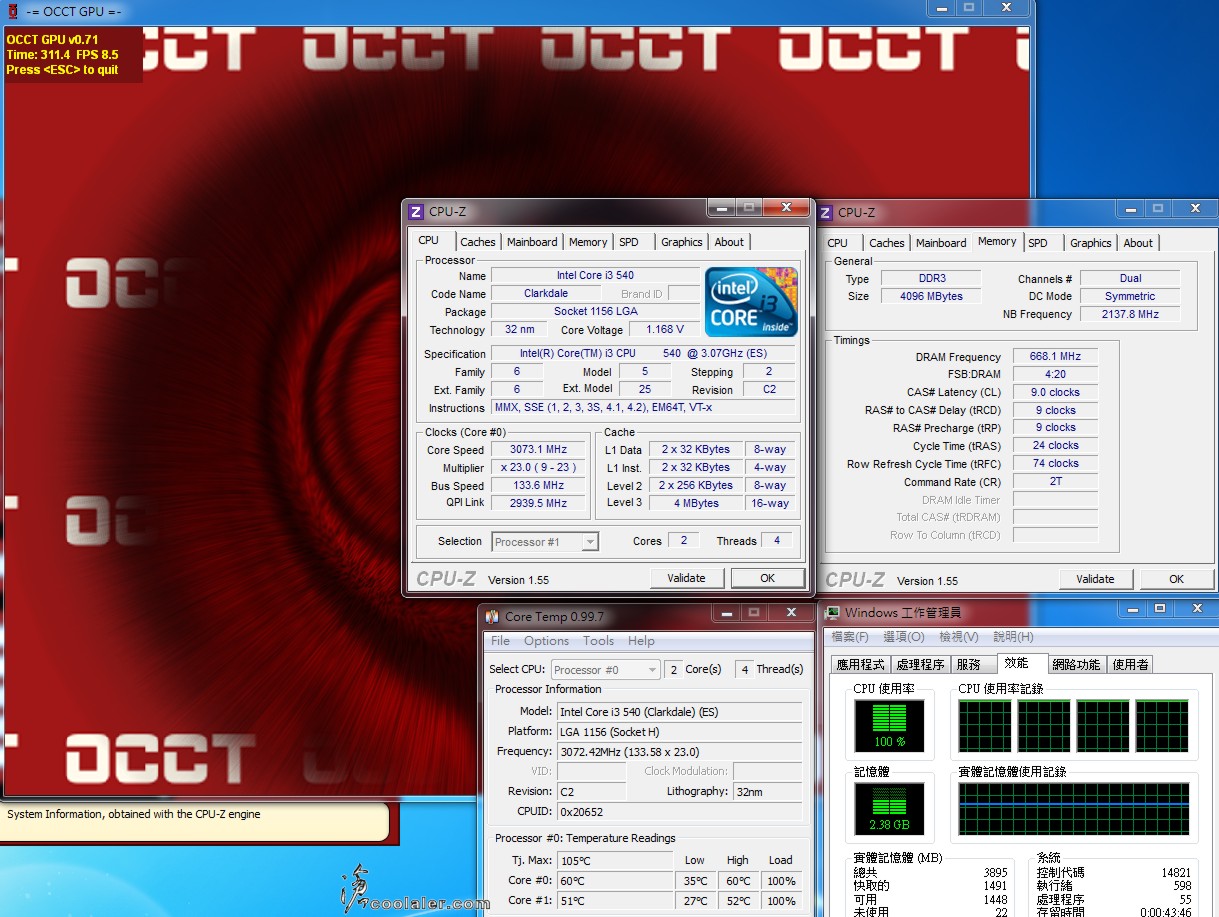Screen dimensions: 1219x917
Task: Switch to 應用程式 tab in Task Manager
Action: [x=860, y=664]
